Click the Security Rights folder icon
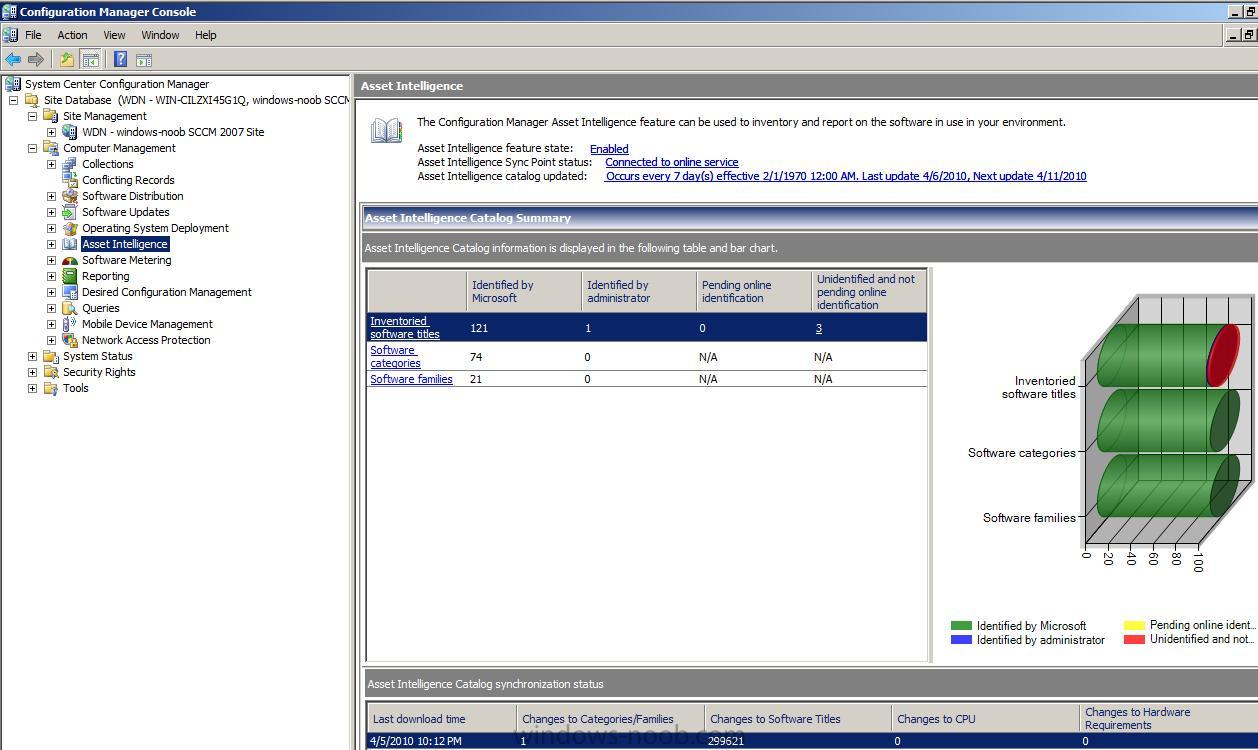Viewport: 1258px width, 750px height. pos(51,372)
